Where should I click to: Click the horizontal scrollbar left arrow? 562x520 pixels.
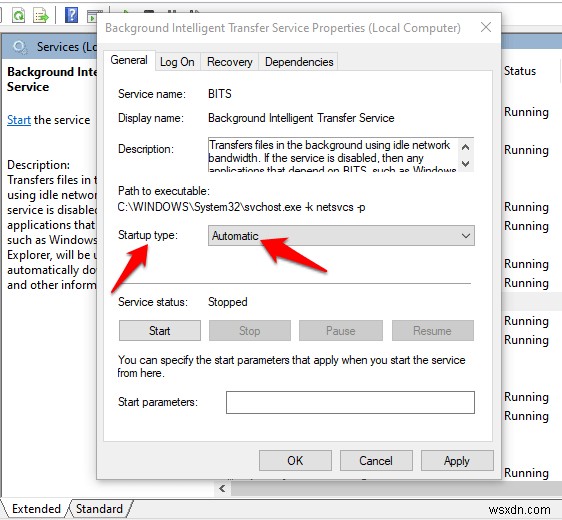click(x=223, y=488)
